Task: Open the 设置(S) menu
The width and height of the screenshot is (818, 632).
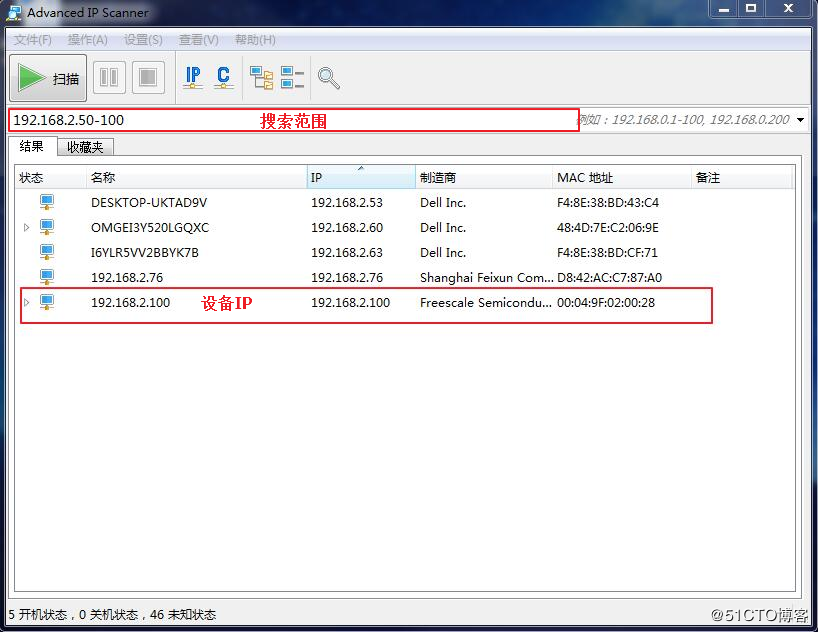Action: 143,40
